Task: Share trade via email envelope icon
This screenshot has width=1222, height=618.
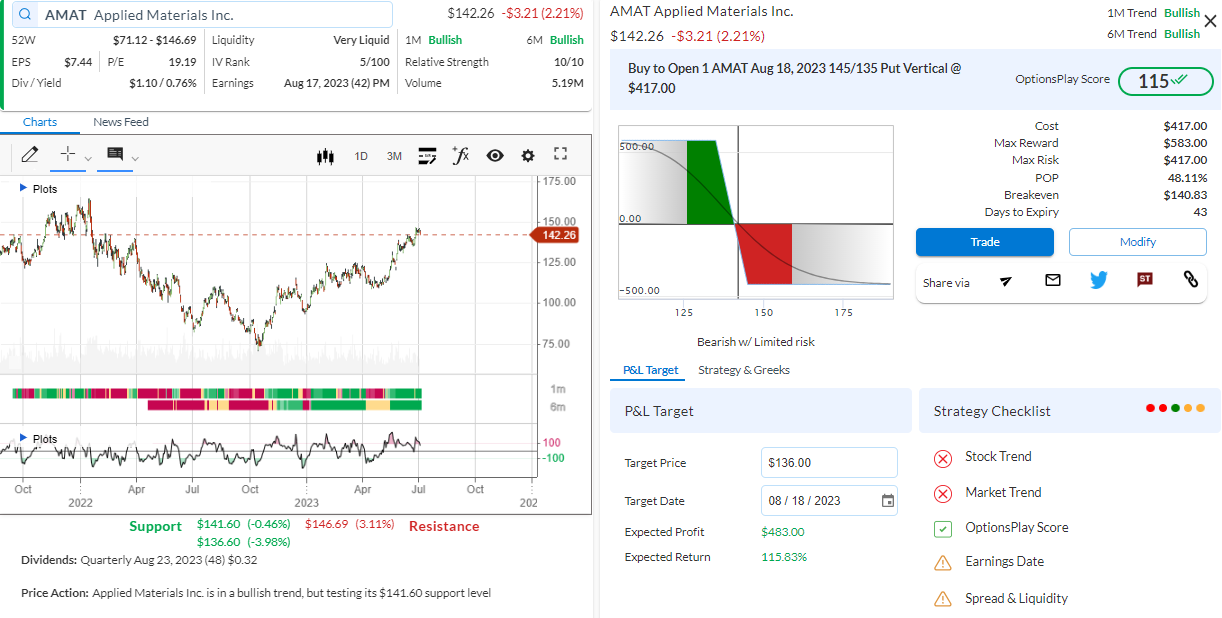Action: (x=1052, y=281)
